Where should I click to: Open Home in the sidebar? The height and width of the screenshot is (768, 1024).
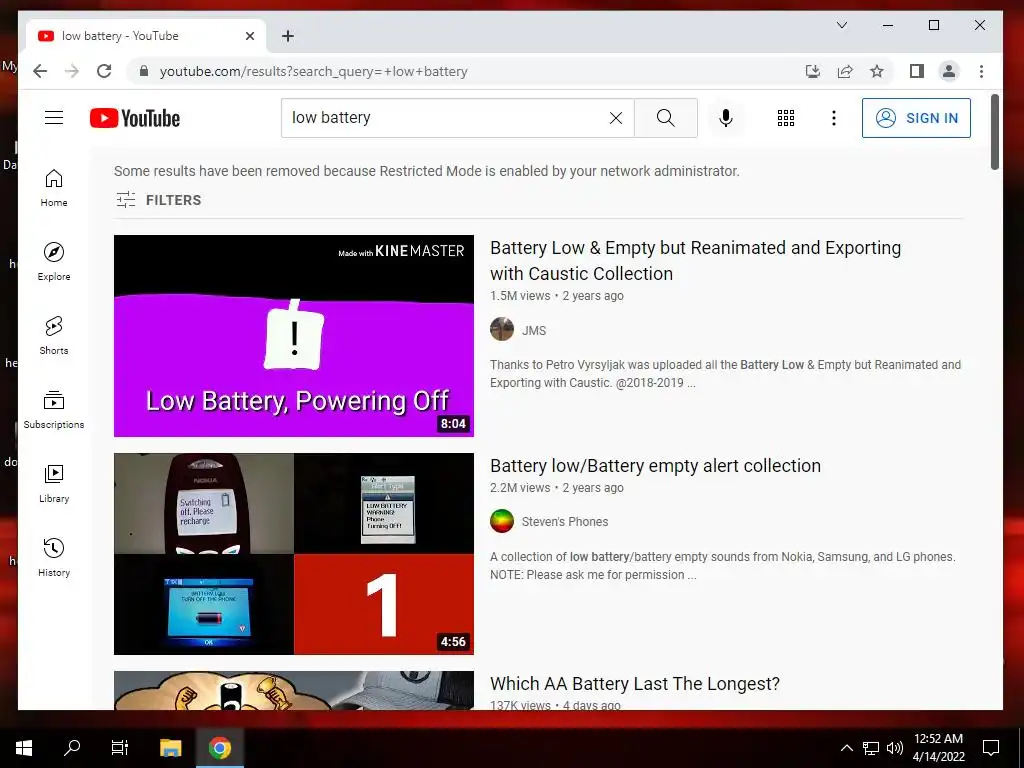[54, 188]
